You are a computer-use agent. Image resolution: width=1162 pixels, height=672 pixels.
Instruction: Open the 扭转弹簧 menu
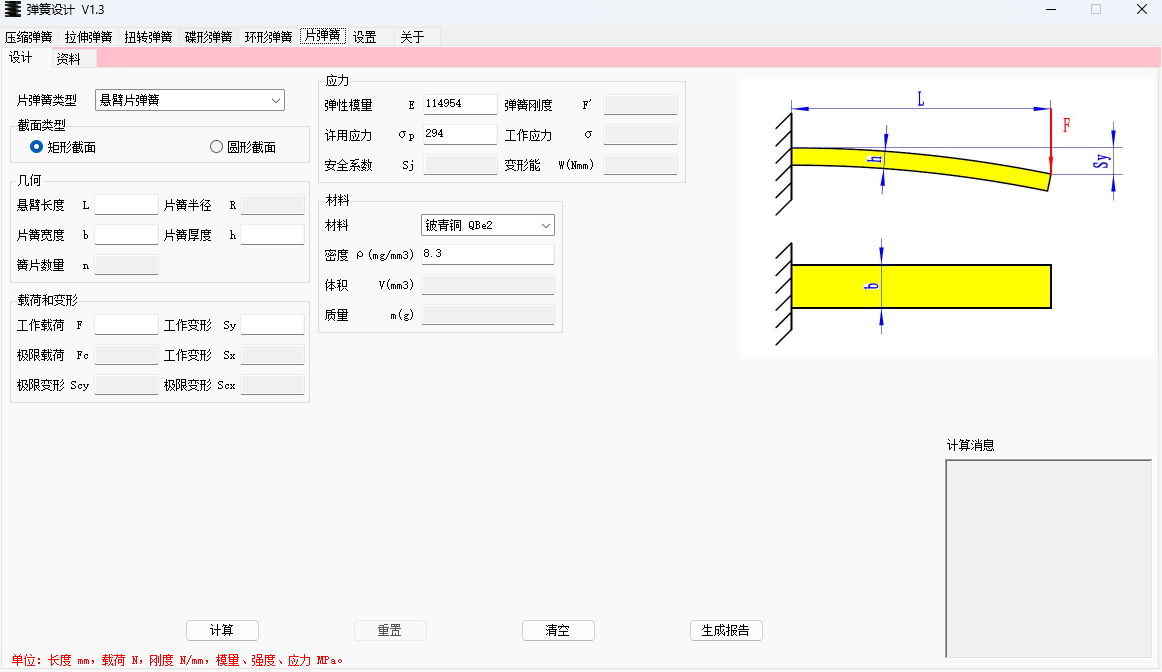point(148,36)
